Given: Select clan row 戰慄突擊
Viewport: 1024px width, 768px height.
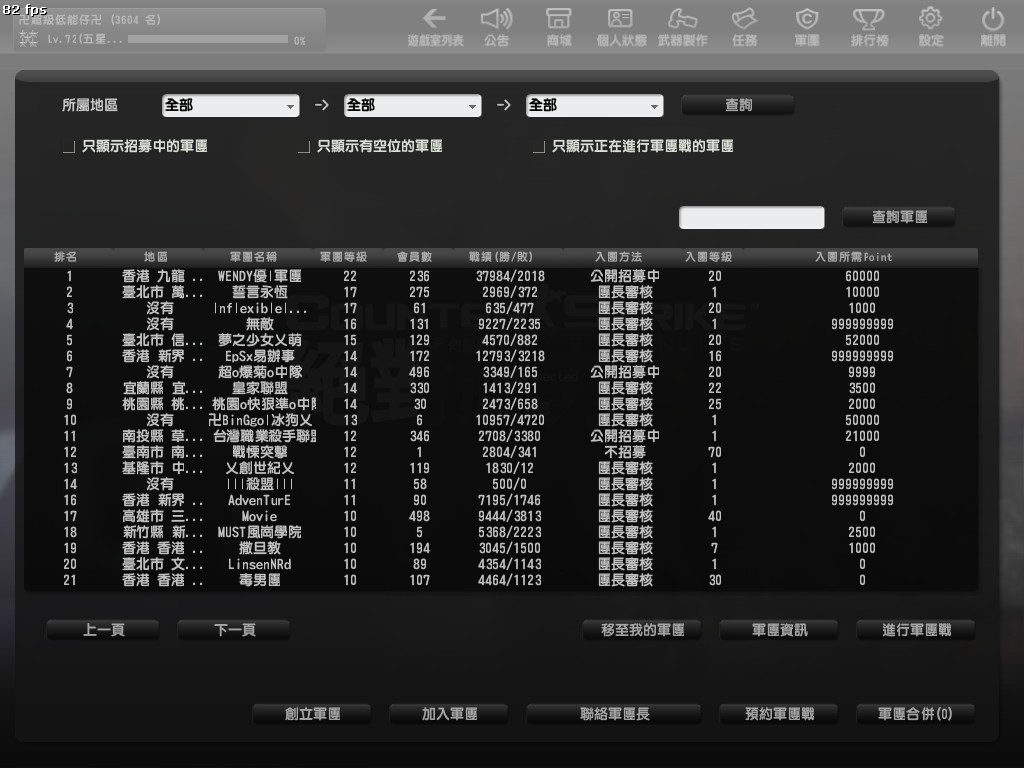Looking at the screenshot, I should pos(501,452).
